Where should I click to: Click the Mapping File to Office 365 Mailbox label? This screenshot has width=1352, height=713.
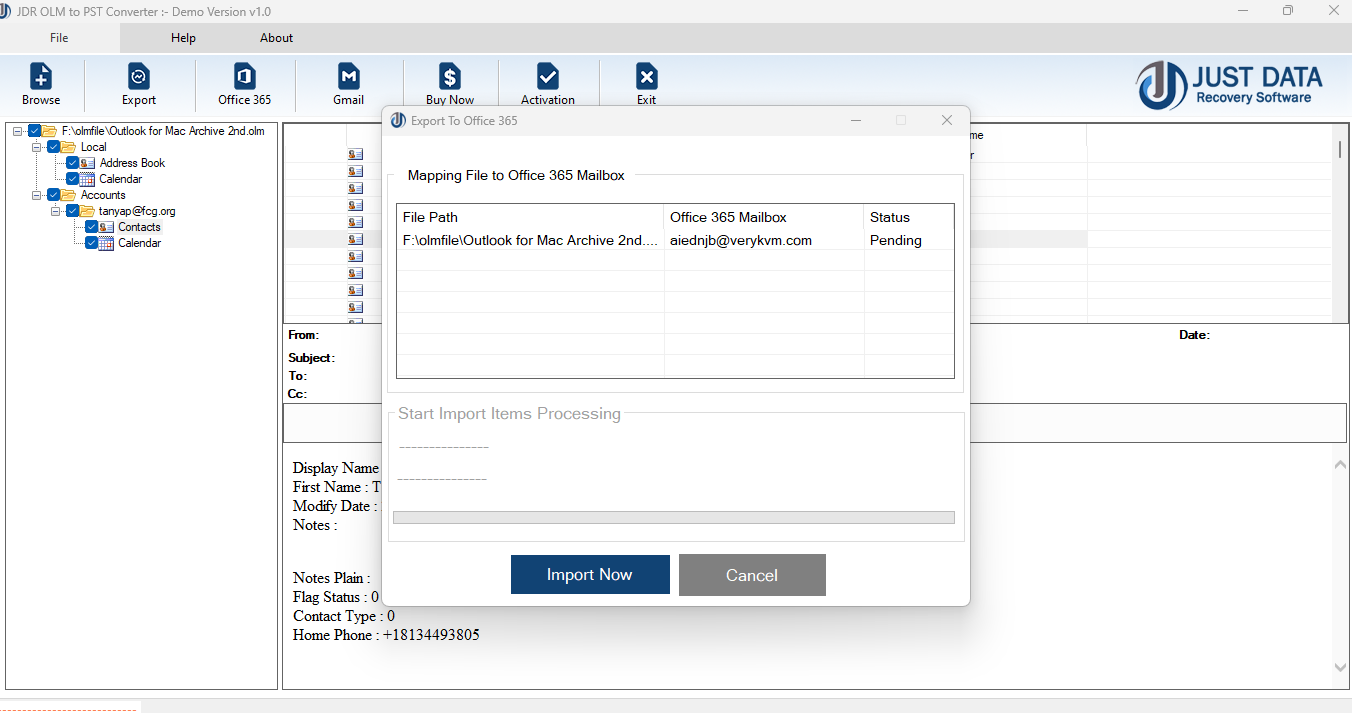click(516, 175)
